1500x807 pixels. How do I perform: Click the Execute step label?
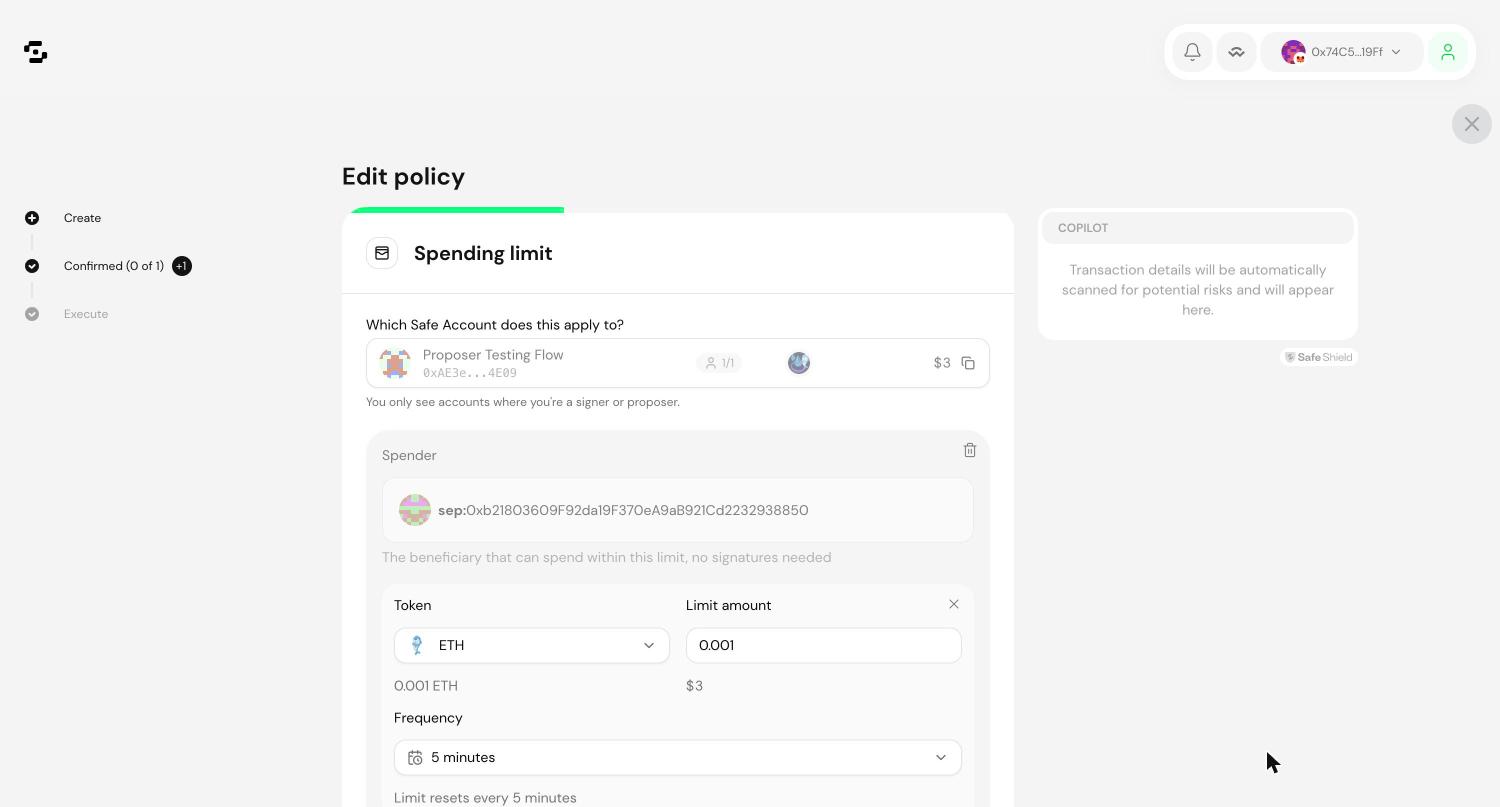point(86,314)
